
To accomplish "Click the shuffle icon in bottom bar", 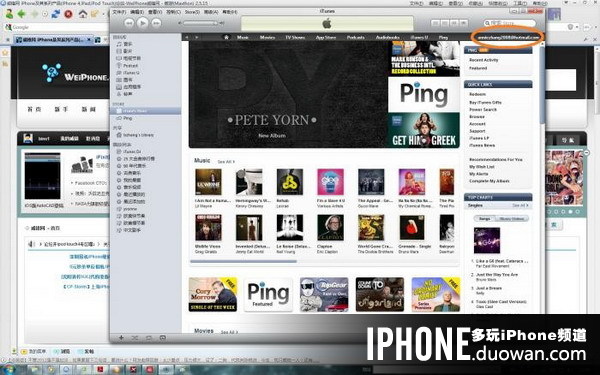I will (135, 338).
